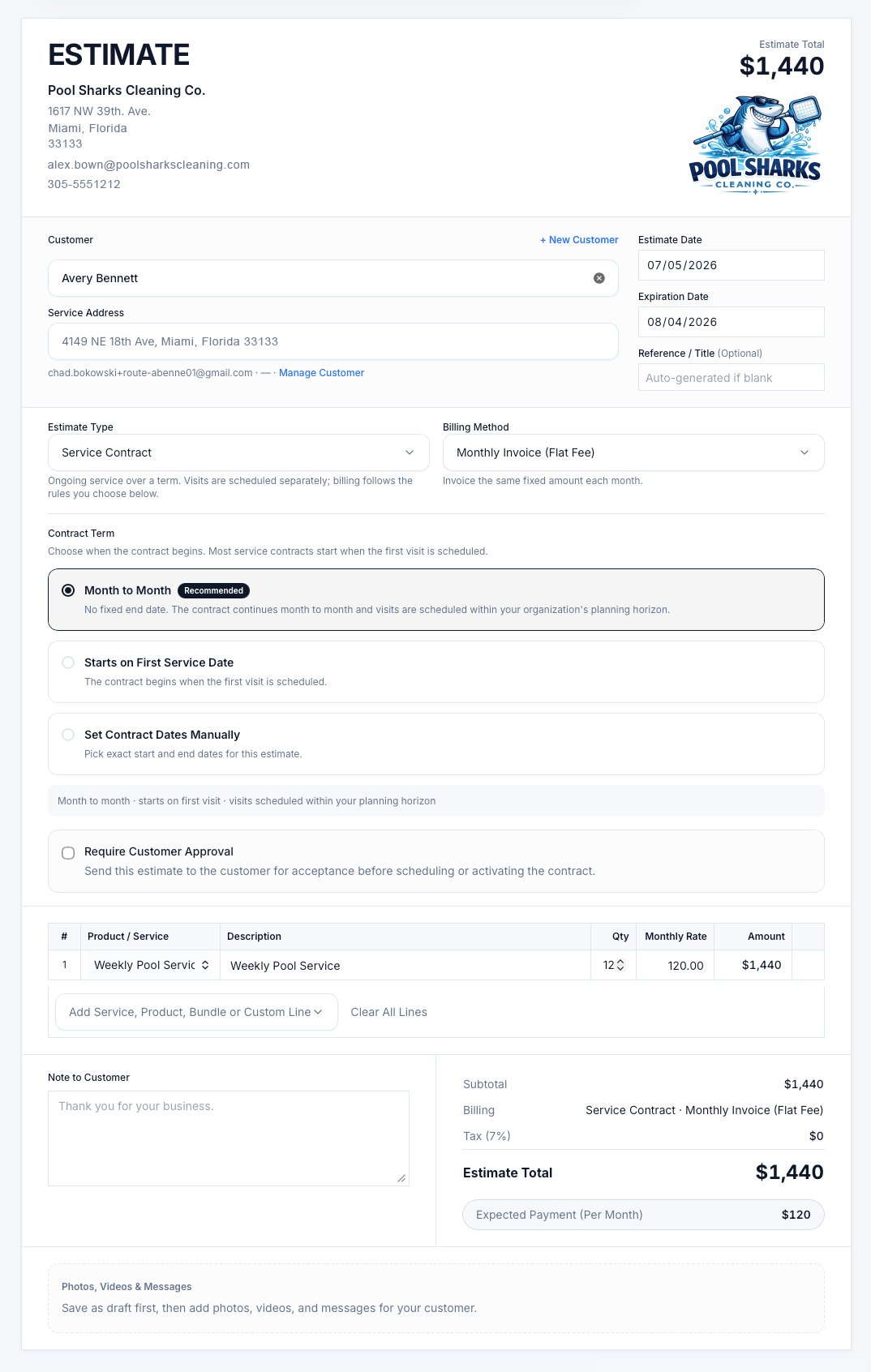871x1372 pixels.
Task: Click the customer email chad.bokowski+route-abenne01@gmail.com
Action: (x=150, y=373)
